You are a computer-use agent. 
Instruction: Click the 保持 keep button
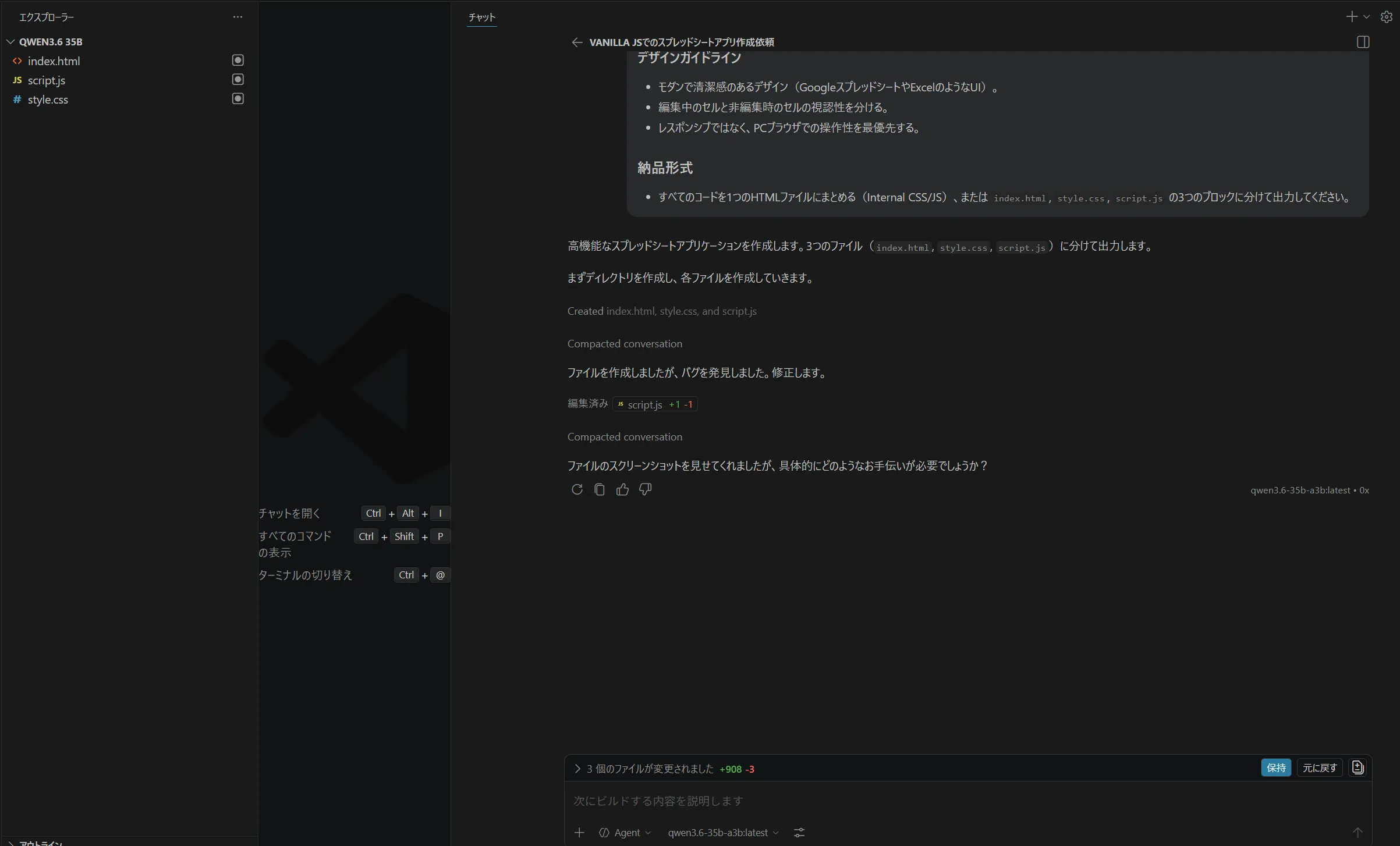point(1275,767)
